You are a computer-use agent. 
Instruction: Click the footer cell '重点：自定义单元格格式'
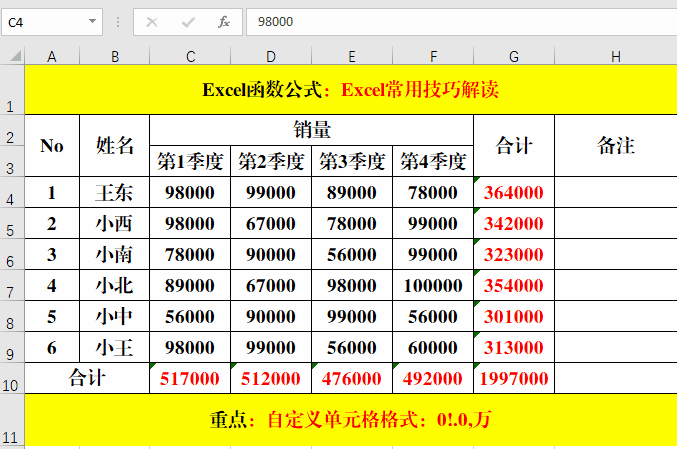[351, 420]
